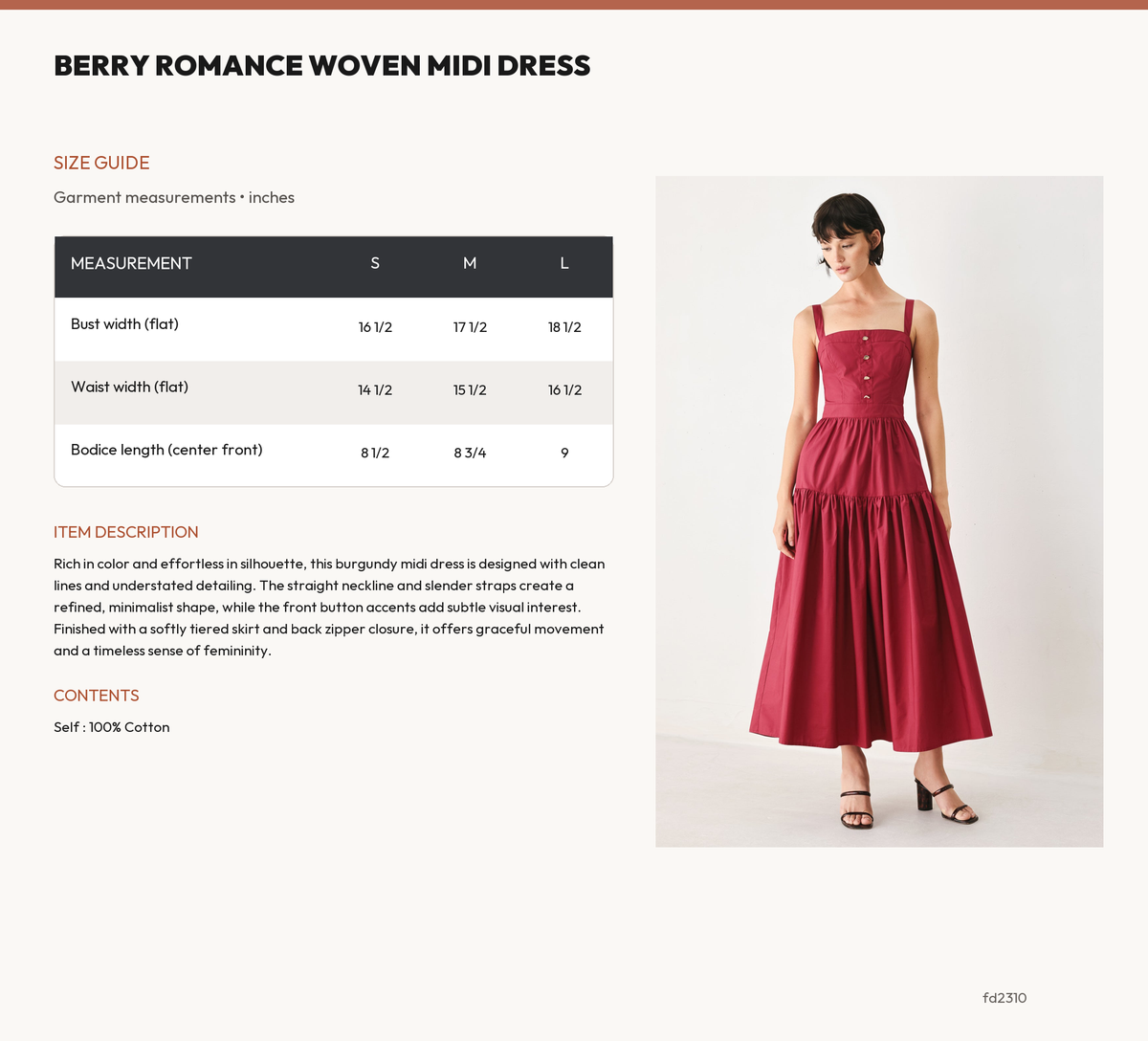
Task: Click bodice length value 8 3/4
Action: tap(470, 453)
